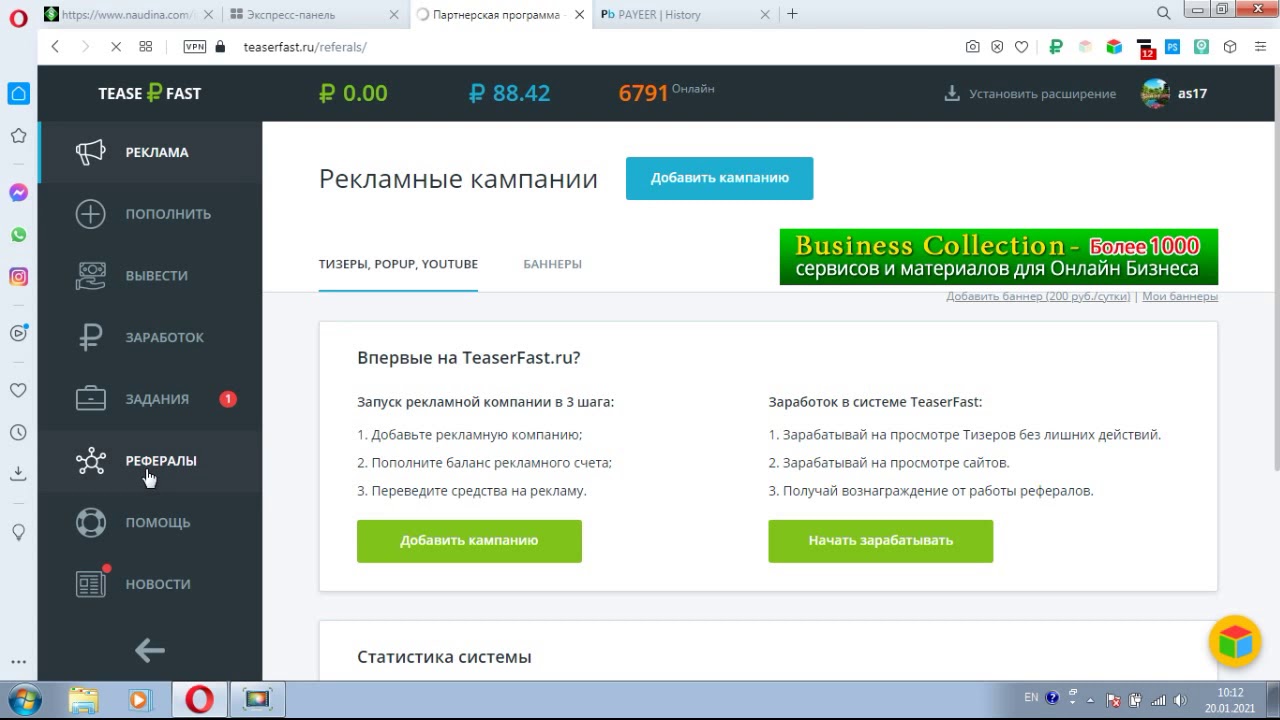Viewport: 1280px width, 720px height.
Task: Click green Добавить кампанию button
Action: pyautogui.click(x=469, y=541)
